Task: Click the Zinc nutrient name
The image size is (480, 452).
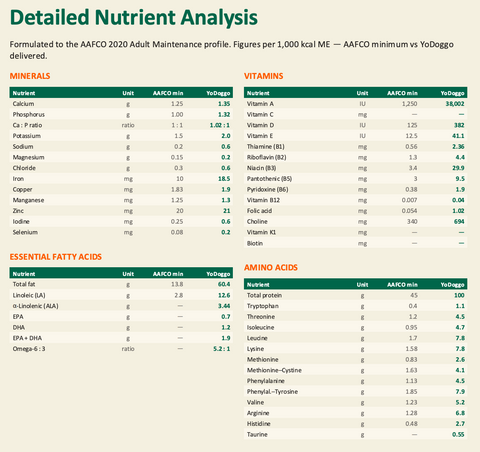Action: click(18, 211)
